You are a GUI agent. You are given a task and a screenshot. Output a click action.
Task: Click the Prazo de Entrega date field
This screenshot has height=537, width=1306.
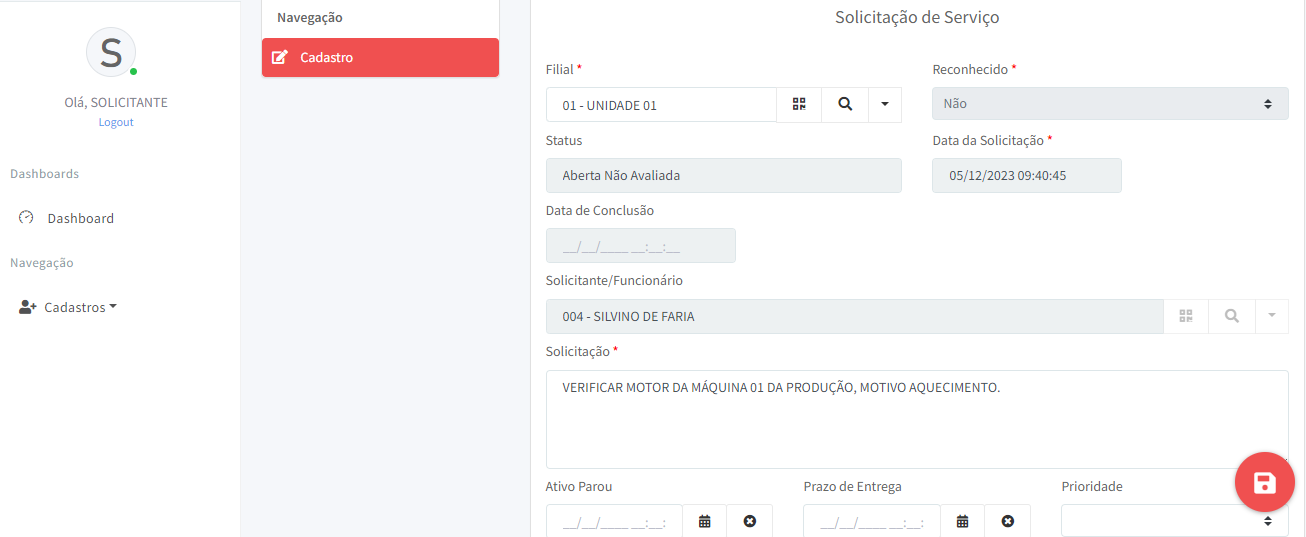coord(872,521)
